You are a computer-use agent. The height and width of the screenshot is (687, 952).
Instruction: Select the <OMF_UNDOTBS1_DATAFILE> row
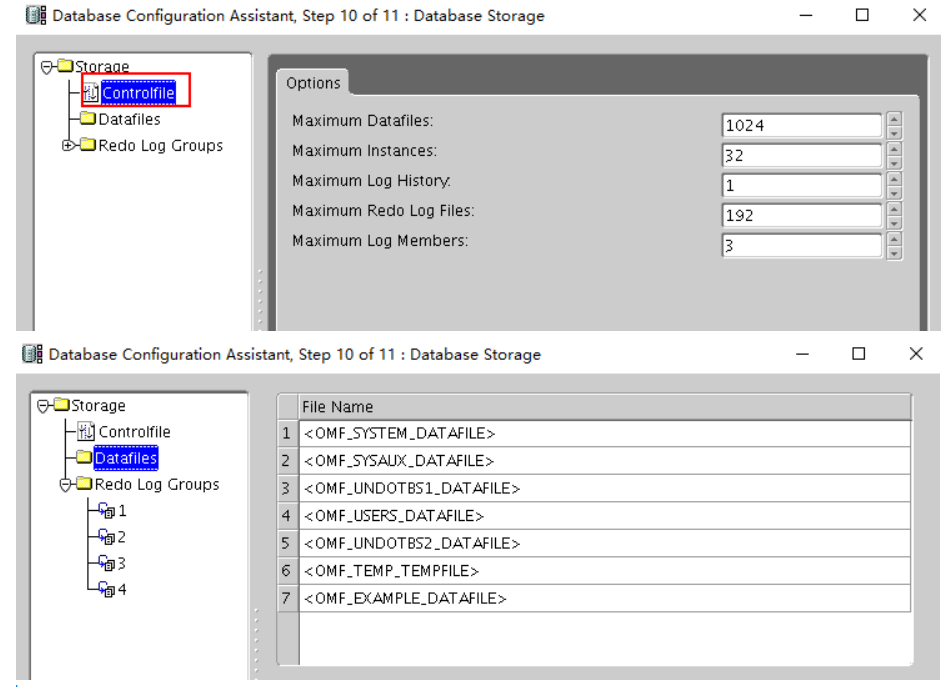[605, 488]
